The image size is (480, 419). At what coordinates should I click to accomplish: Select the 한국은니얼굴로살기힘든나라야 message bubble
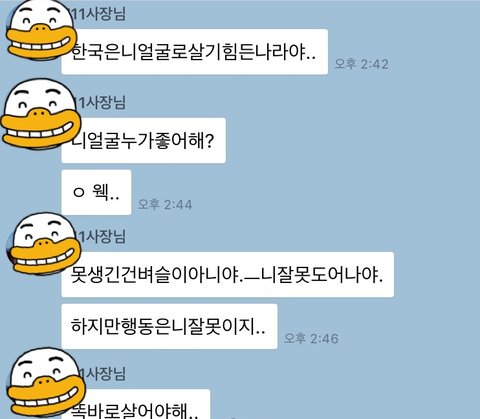pos(195,52)
